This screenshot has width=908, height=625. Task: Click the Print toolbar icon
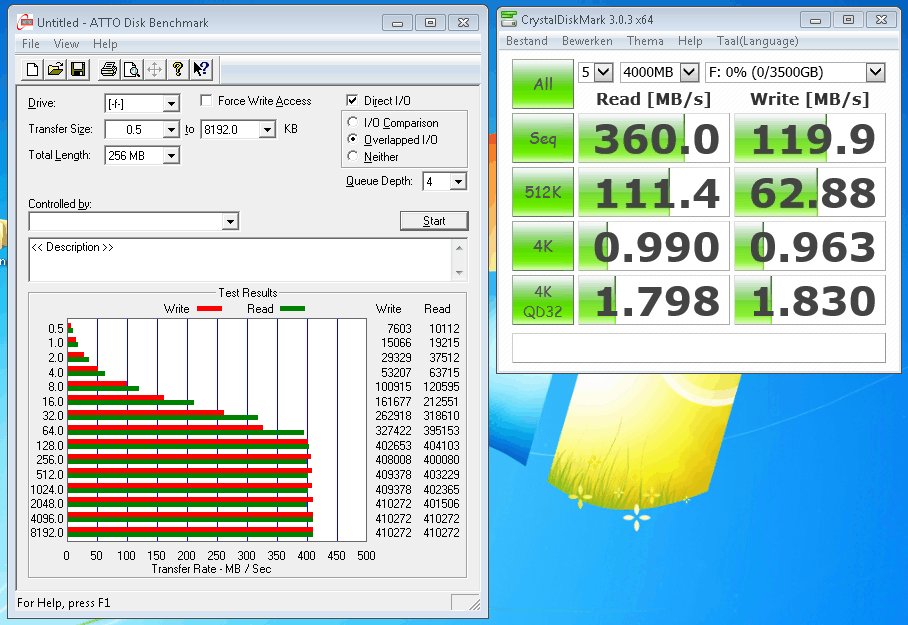(108, 69)
